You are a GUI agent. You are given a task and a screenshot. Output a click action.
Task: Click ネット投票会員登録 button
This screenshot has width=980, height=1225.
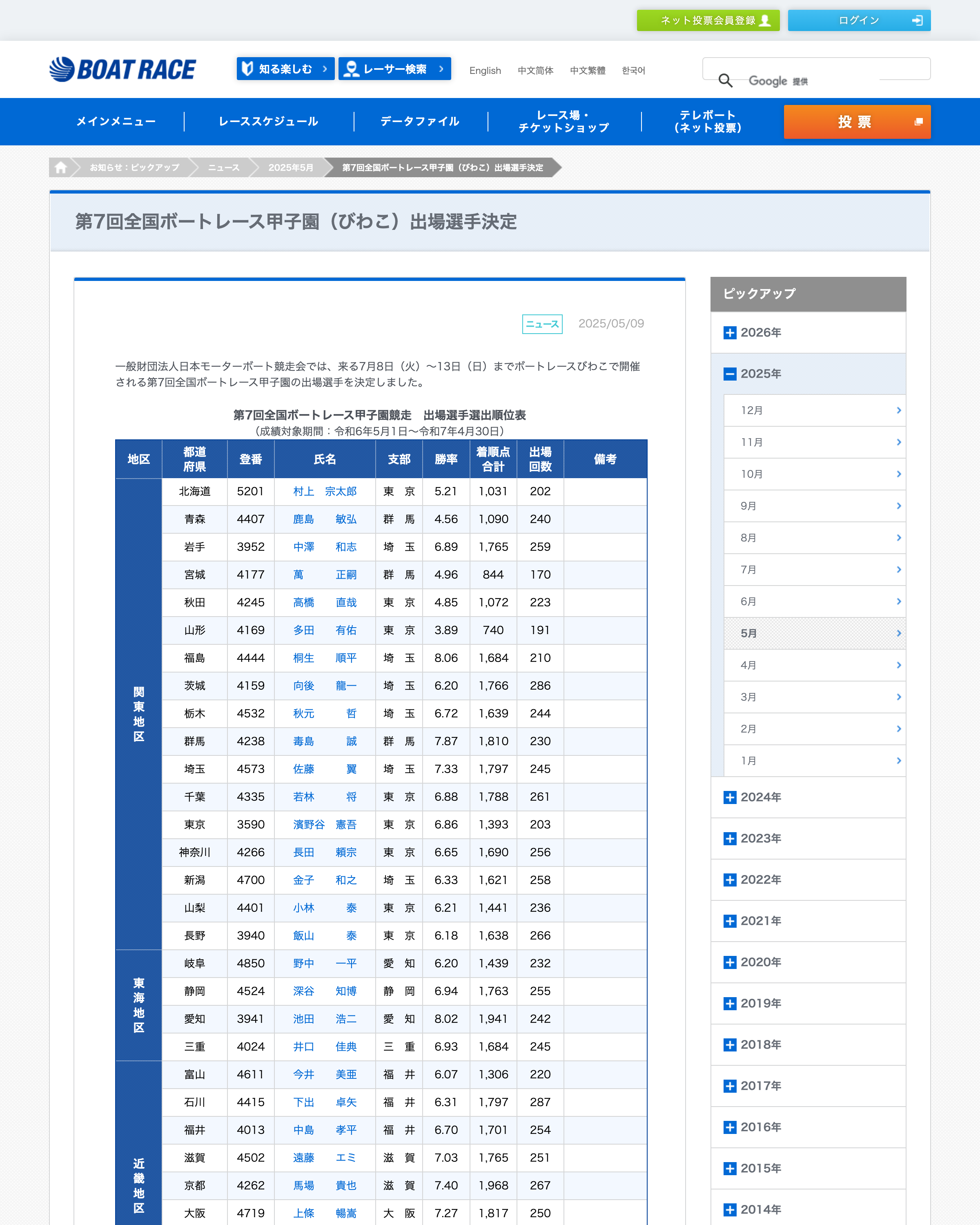click(x=708, y=20)
